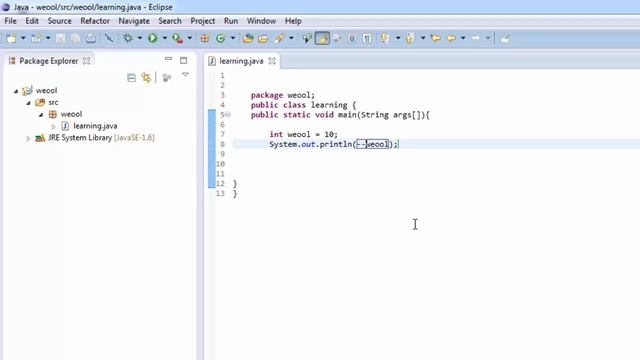640x360 pixels.
Task: Click the Previous Annotation icon
Action: tap(410, 38)
